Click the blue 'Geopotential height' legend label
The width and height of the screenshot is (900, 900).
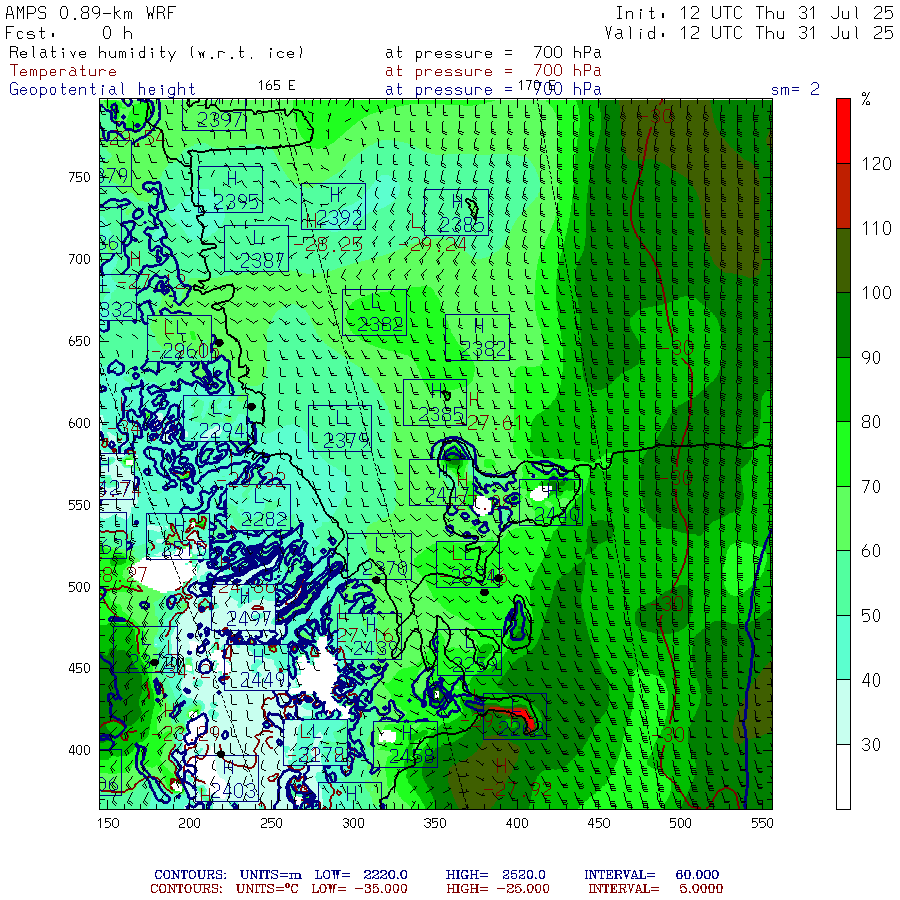click(x=102, y=90)
